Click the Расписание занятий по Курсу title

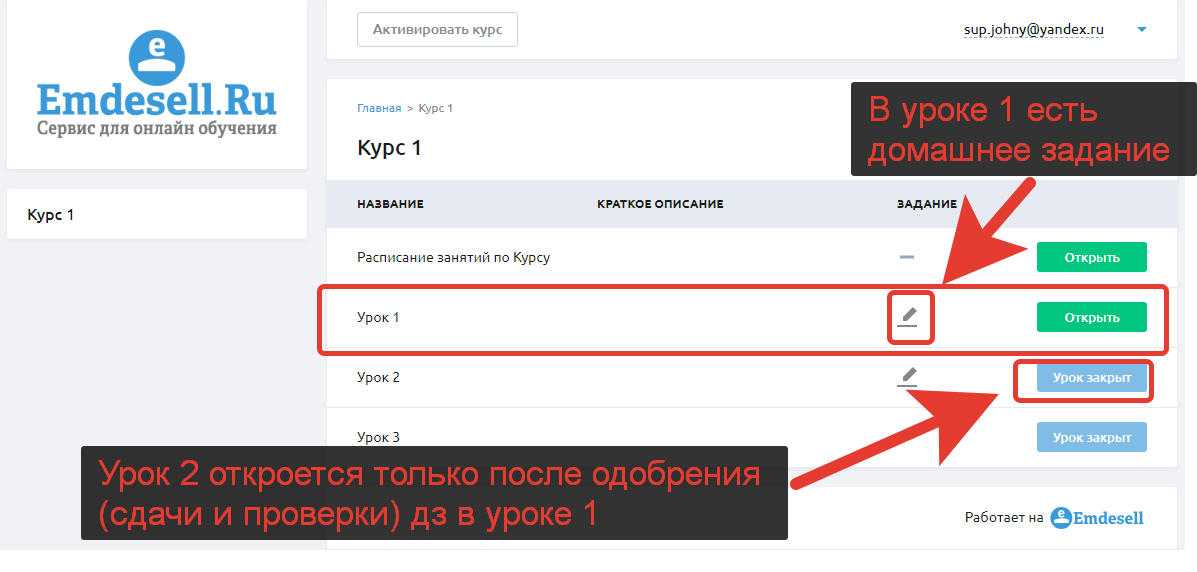(453, 257)
